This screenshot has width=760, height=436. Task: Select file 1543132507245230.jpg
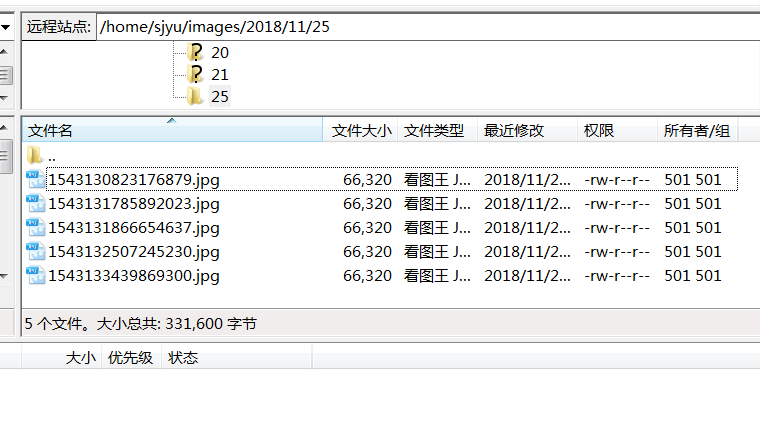(134, 251)
